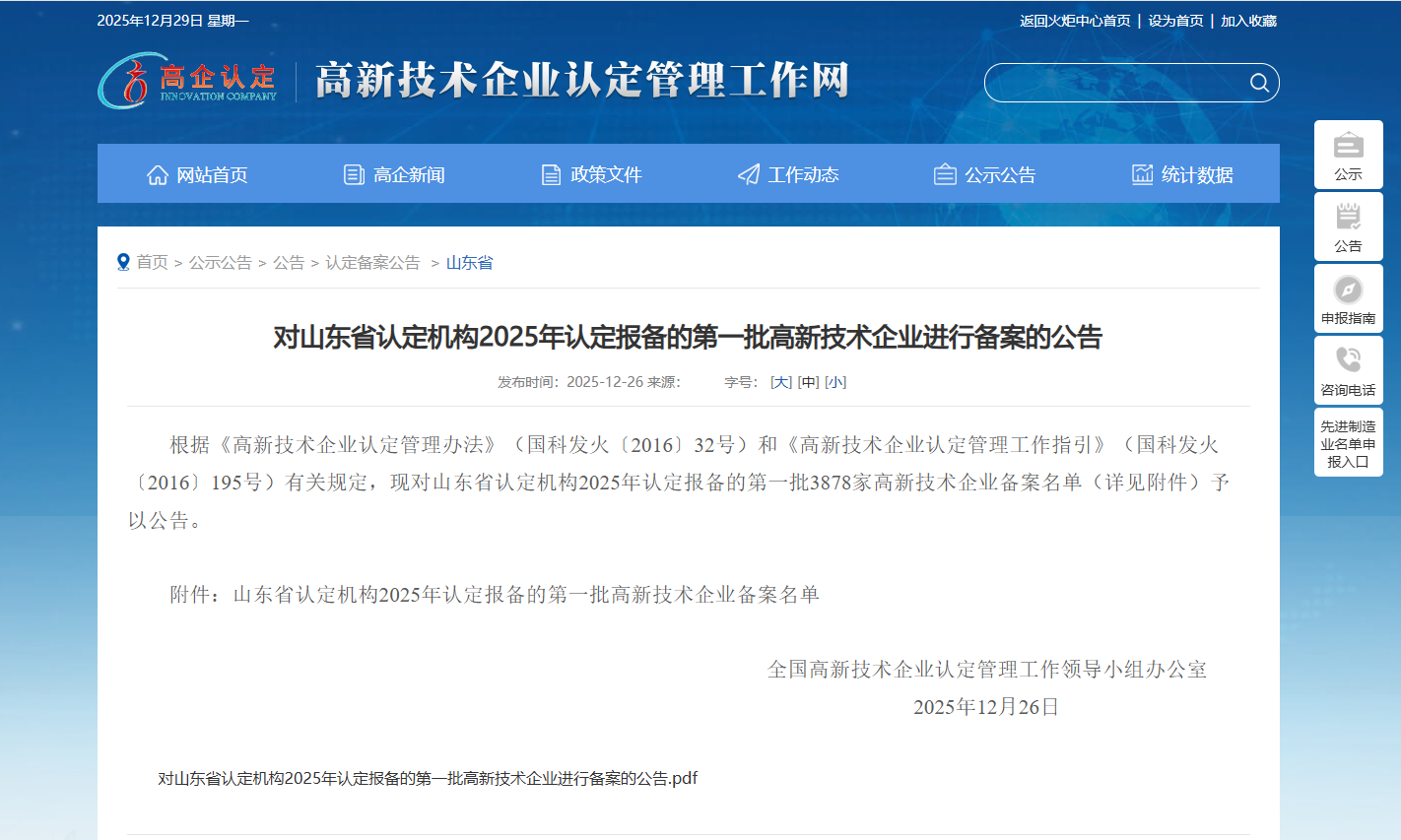Click the compass icon for 申报指南

[x=1348, y=290]
